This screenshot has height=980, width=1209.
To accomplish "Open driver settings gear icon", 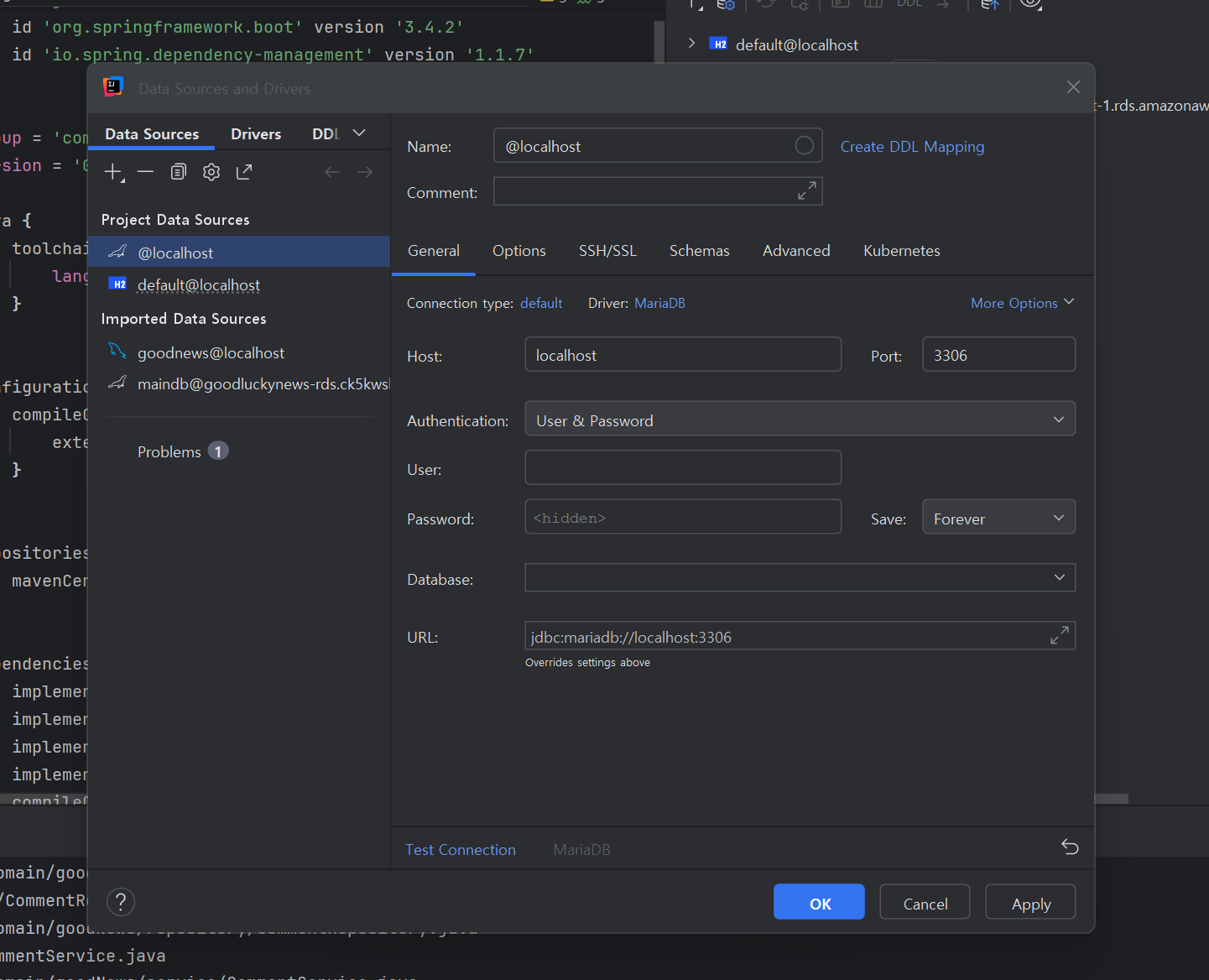I will 211,172.
